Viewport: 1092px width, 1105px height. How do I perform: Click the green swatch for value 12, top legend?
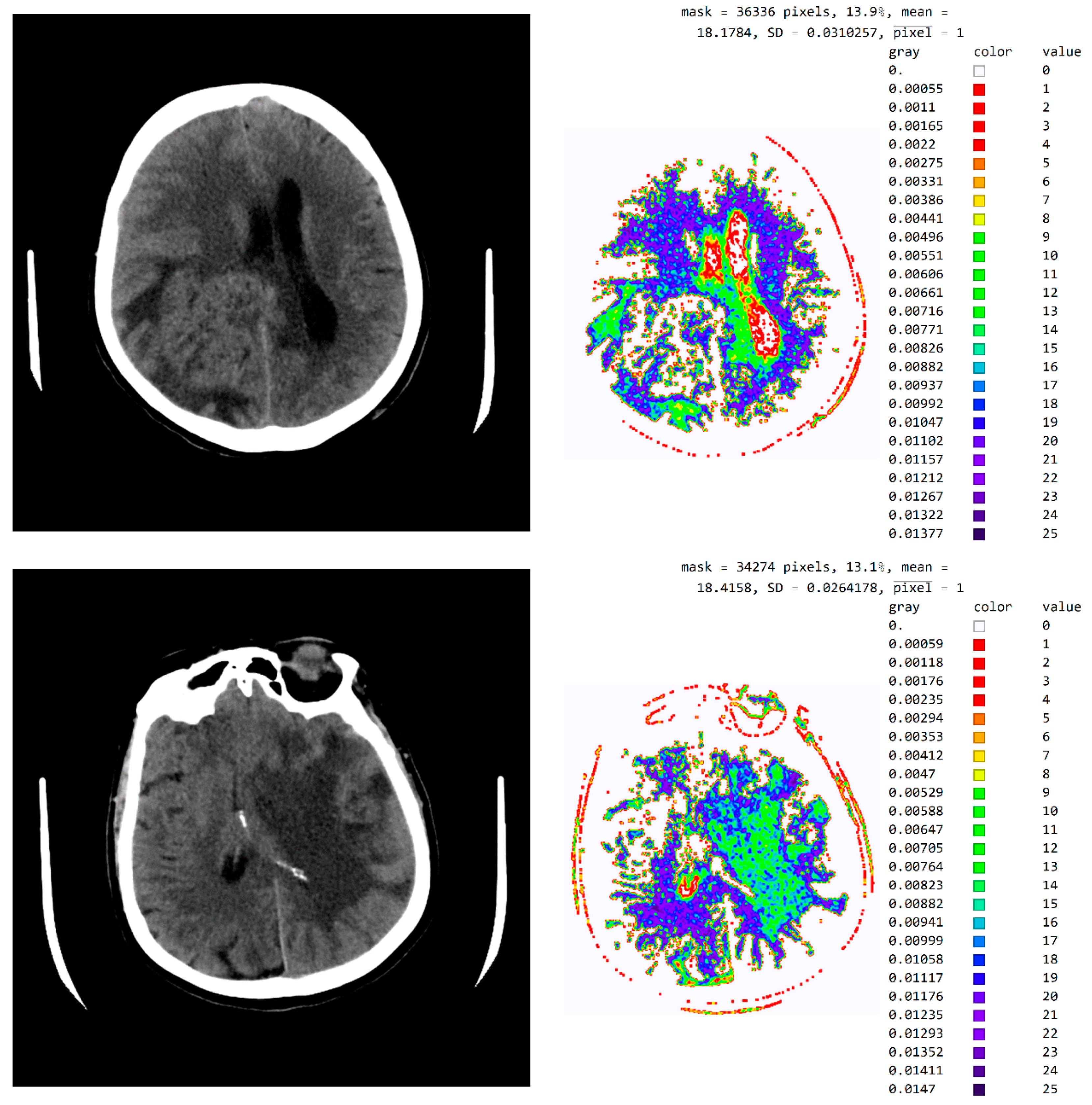(979, 293)
